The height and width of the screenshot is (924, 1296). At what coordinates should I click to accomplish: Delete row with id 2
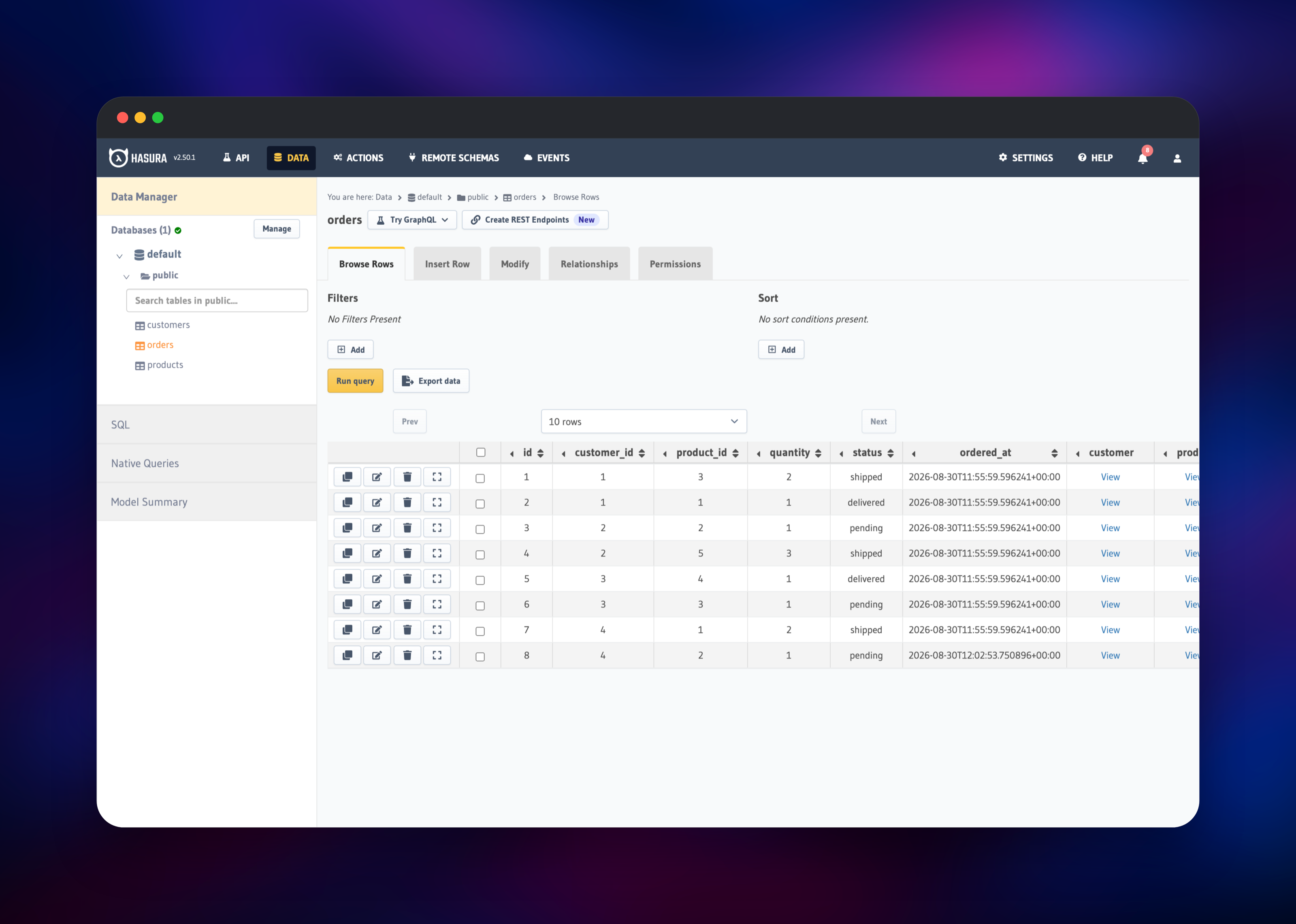pos(407,502)
